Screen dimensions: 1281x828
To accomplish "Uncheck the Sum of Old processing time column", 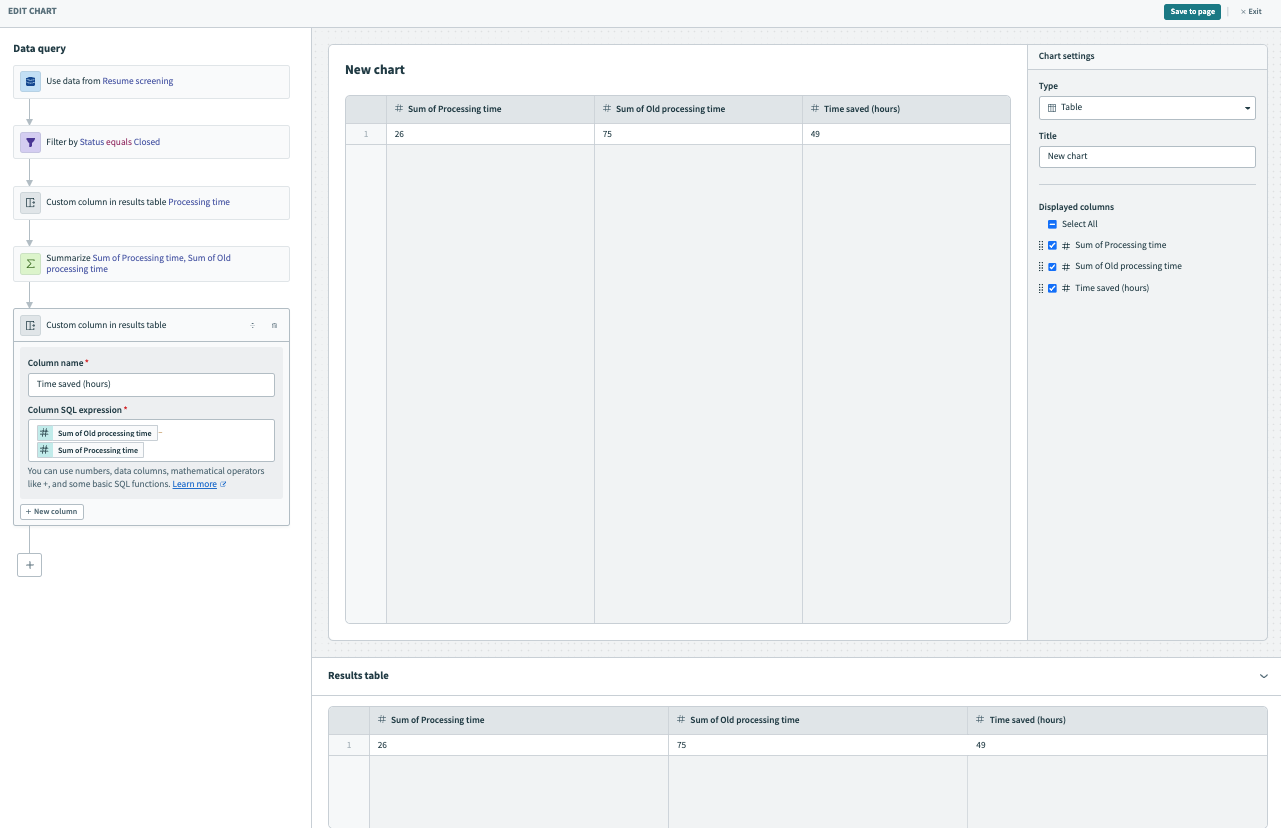I will (1052, 267).
